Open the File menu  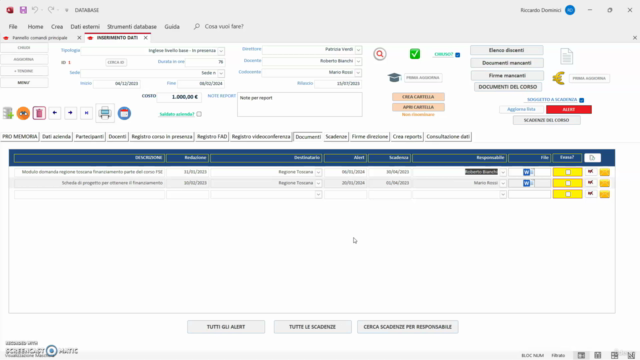point(13,27)
